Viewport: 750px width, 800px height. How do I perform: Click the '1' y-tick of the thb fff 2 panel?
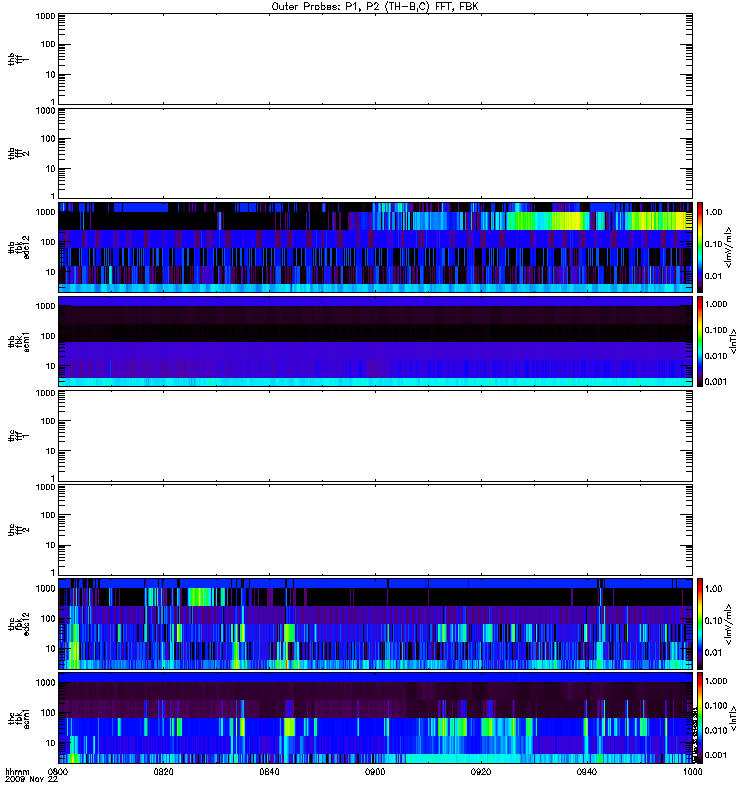53,196
